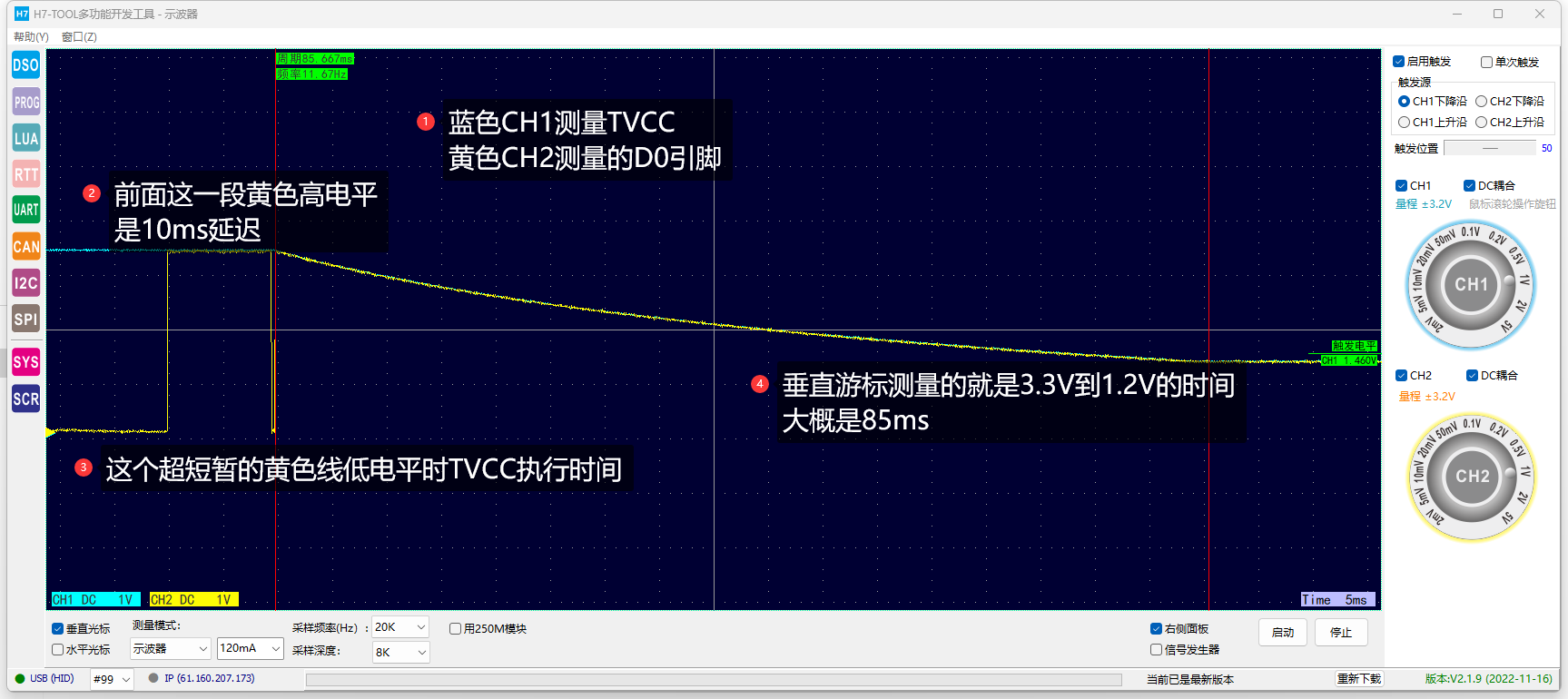Click the CH2 DC 1V channel label

click(192, 599)
